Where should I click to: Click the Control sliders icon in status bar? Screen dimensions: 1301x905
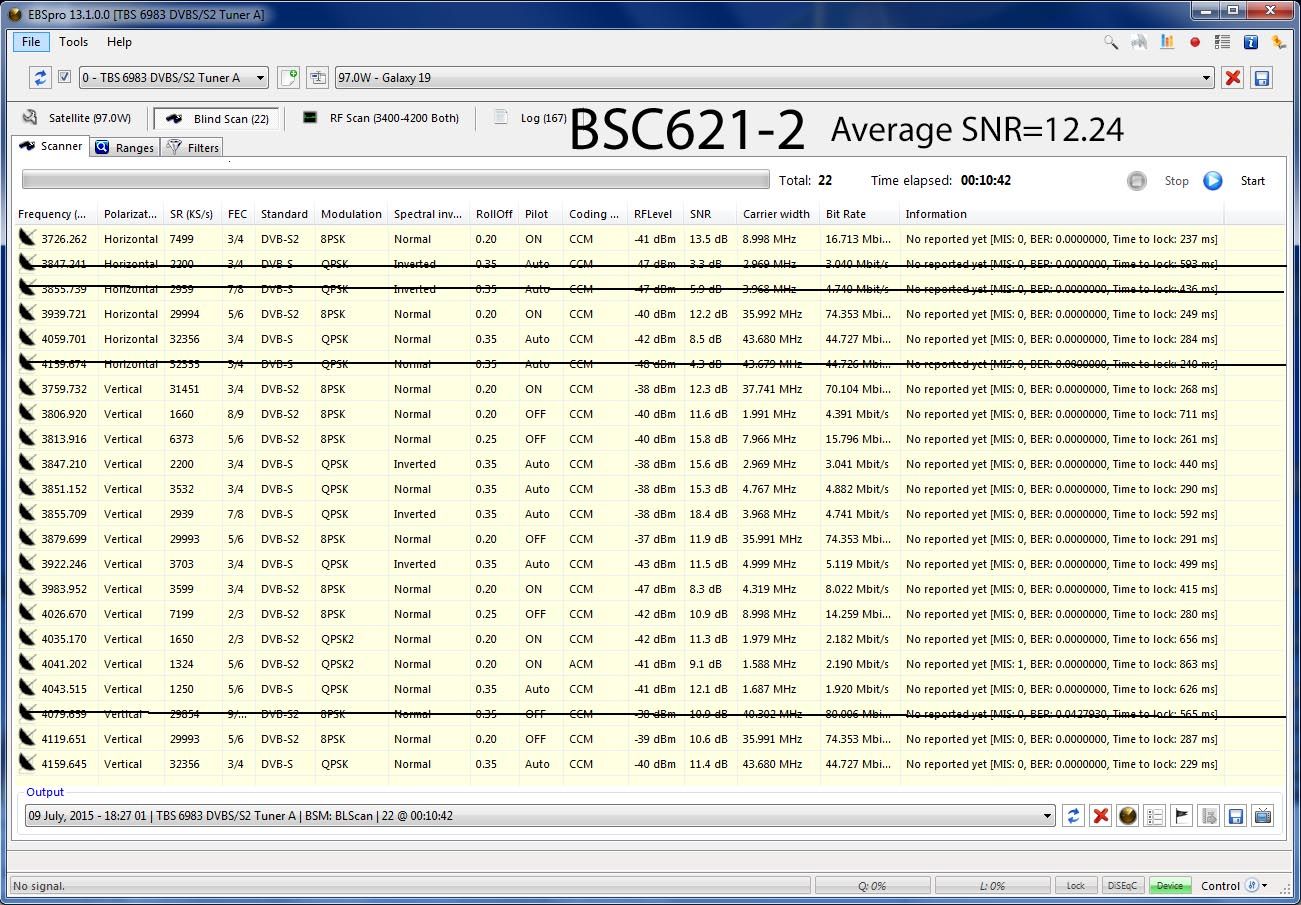1250,886
